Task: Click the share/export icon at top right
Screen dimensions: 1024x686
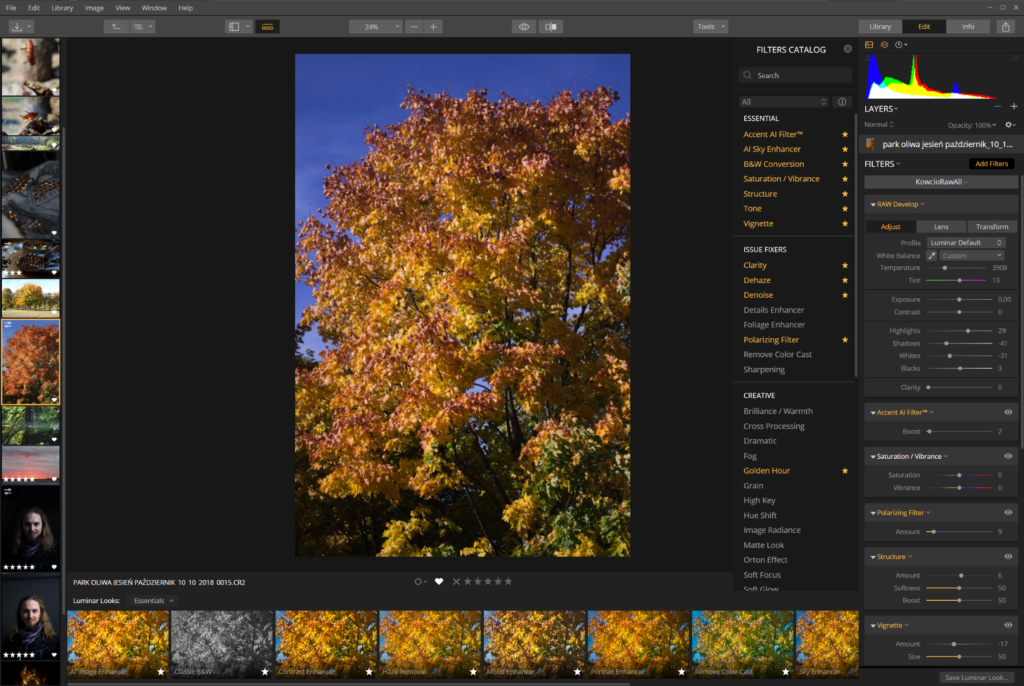Action: (1005, 27)
